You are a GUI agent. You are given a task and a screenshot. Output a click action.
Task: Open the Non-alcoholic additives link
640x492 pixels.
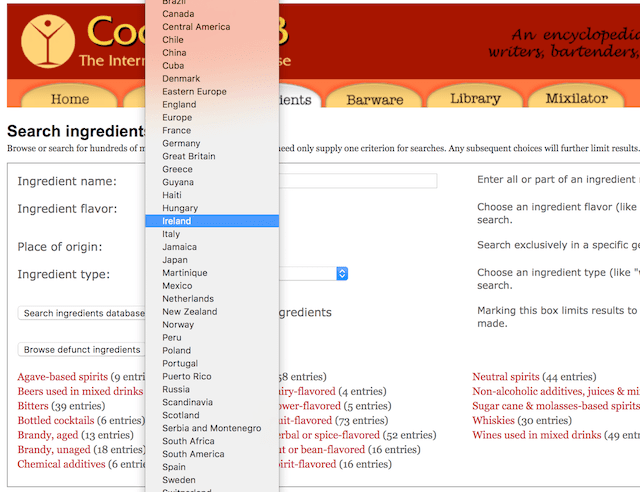click(x=556, y=391)
